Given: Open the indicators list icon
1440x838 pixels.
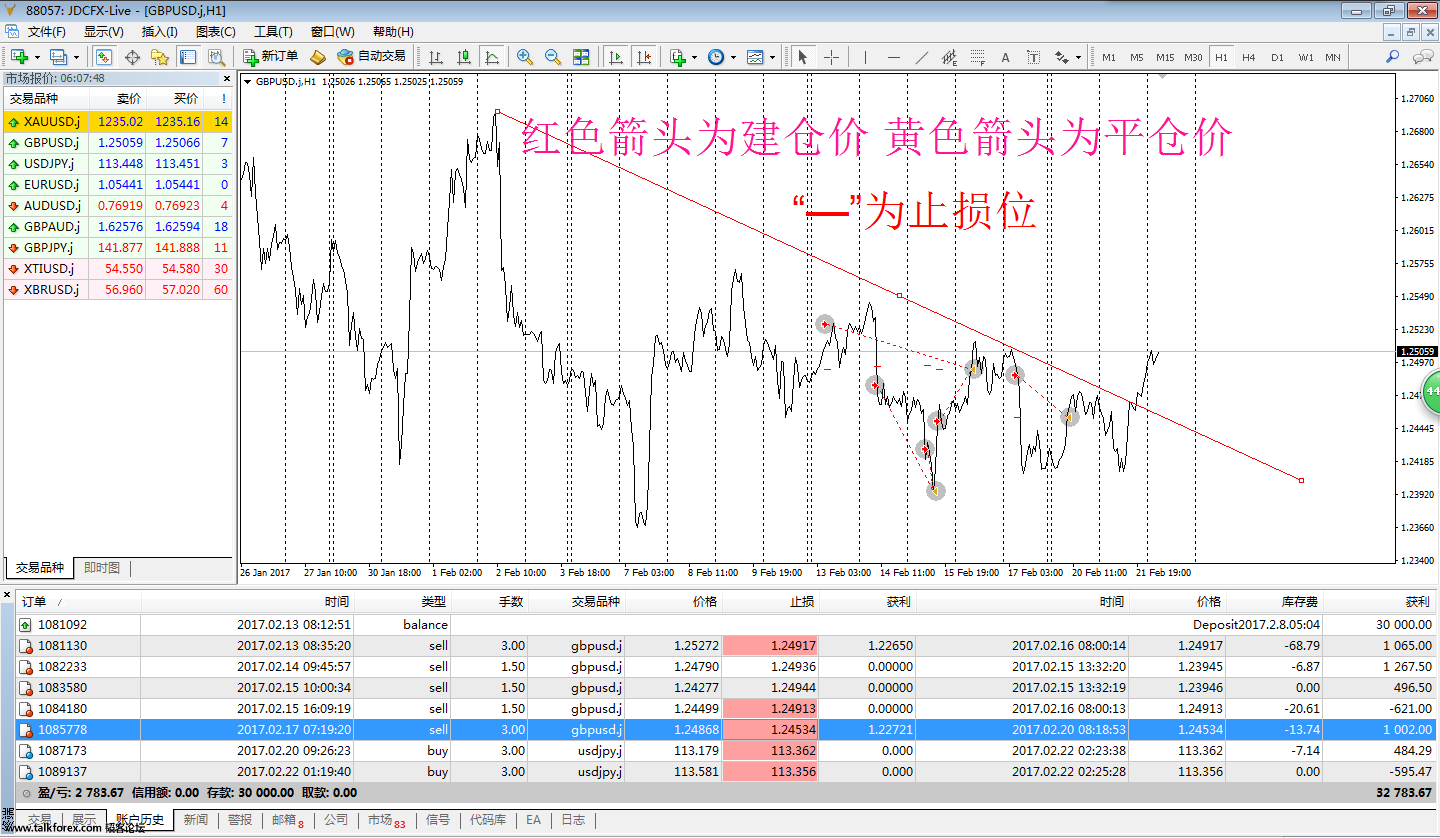Looking at the screenshot, I should pos(678,57).
